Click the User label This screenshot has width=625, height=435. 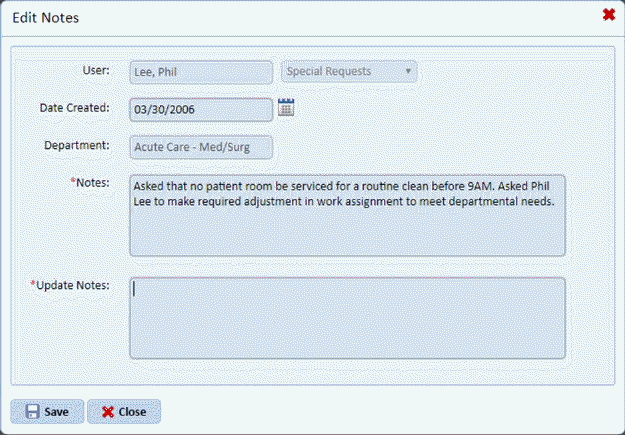95,71
